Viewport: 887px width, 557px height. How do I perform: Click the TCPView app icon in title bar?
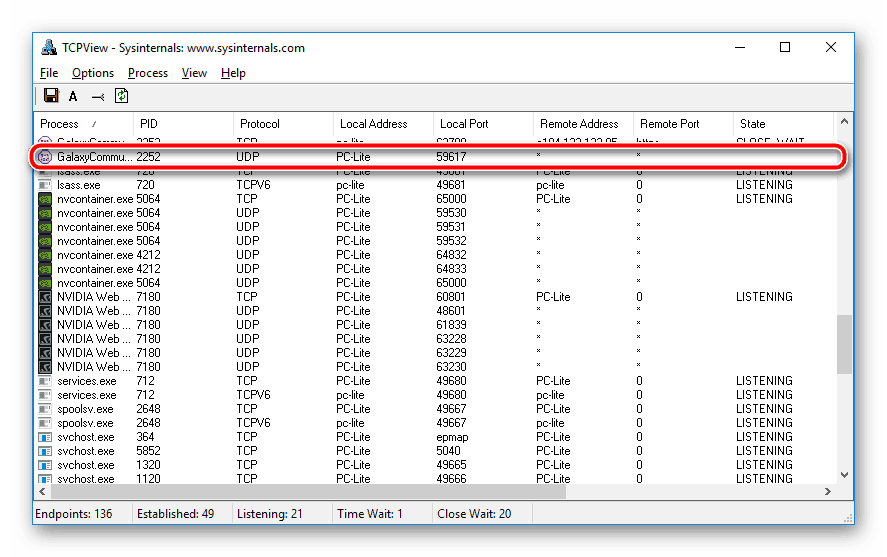tap(48, 47)
